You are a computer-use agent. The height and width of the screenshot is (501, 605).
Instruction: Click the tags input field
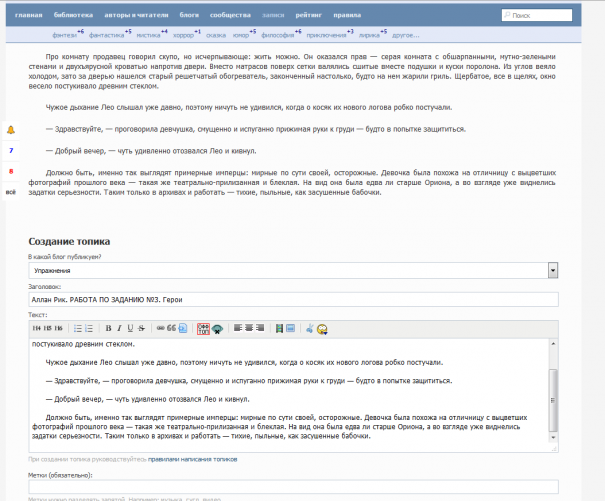(292, 486)
